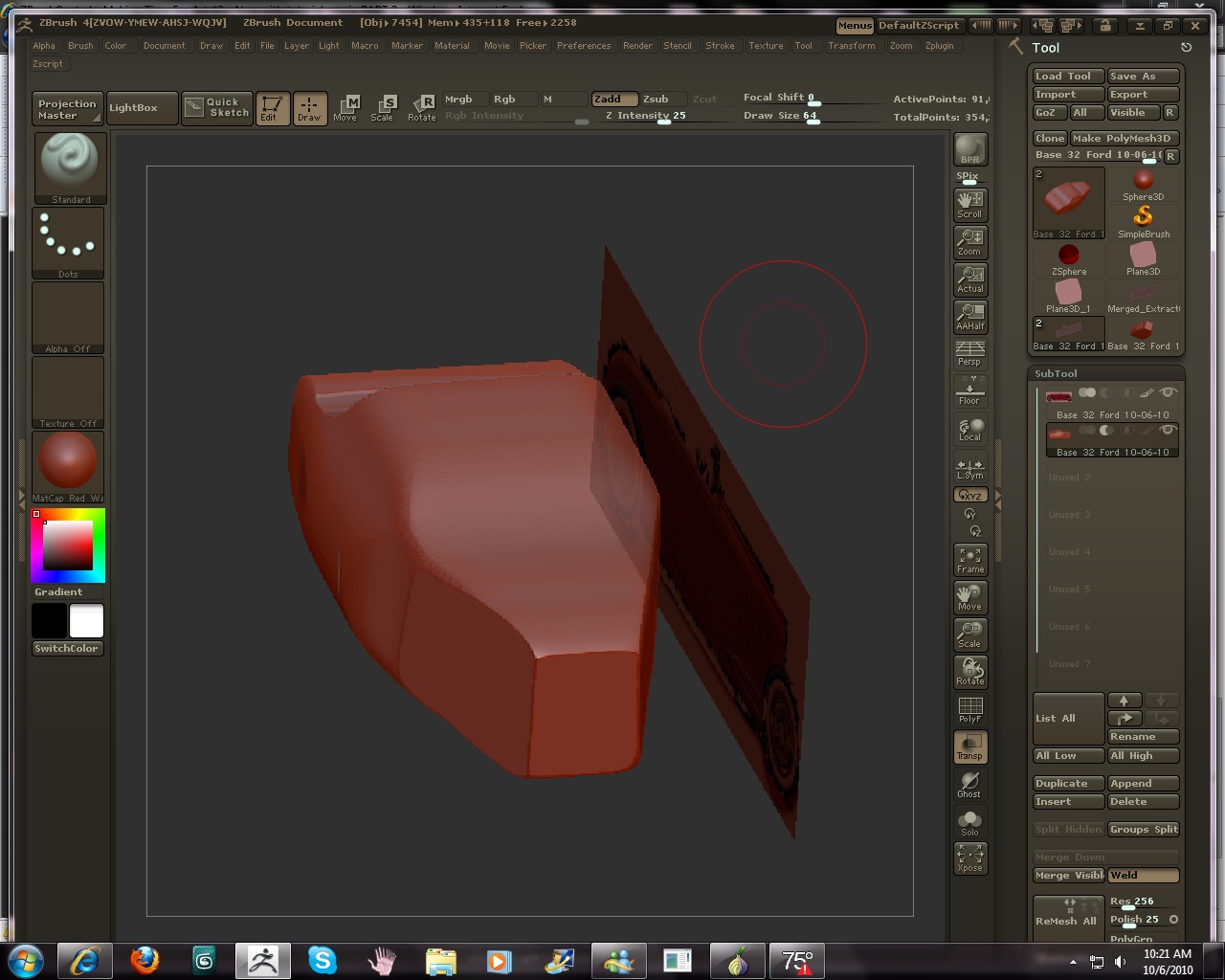Open the Texture Off selector

pyautogui.click(x=69, y=392)
